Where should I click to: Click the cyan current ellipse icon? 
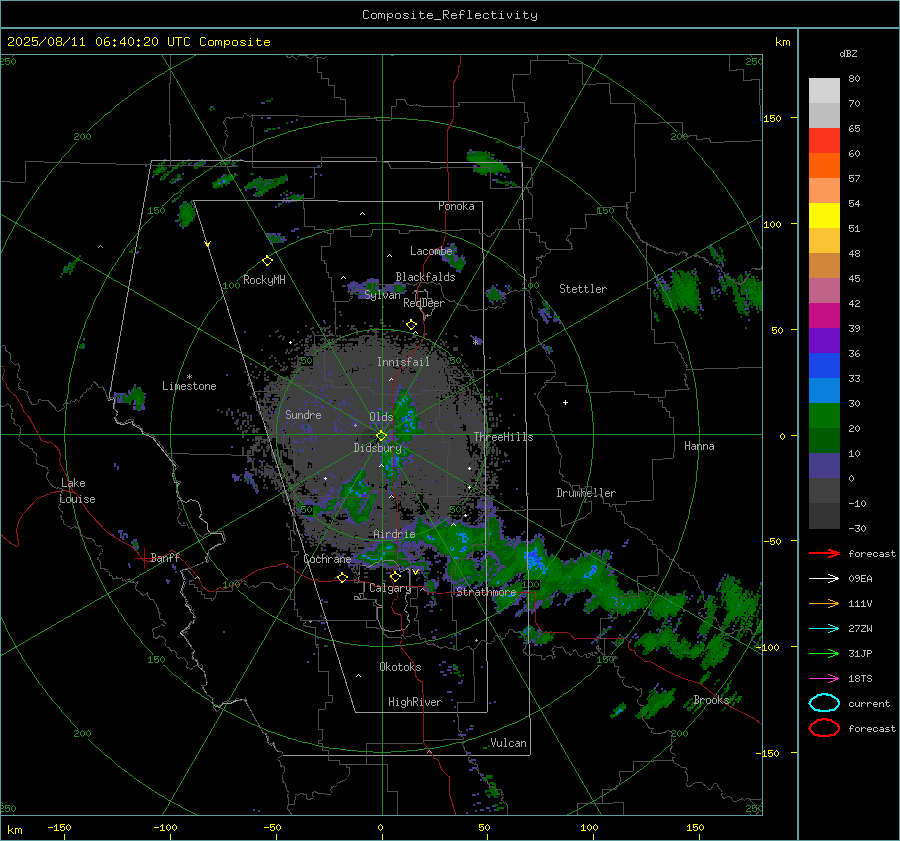coord(824,703)
